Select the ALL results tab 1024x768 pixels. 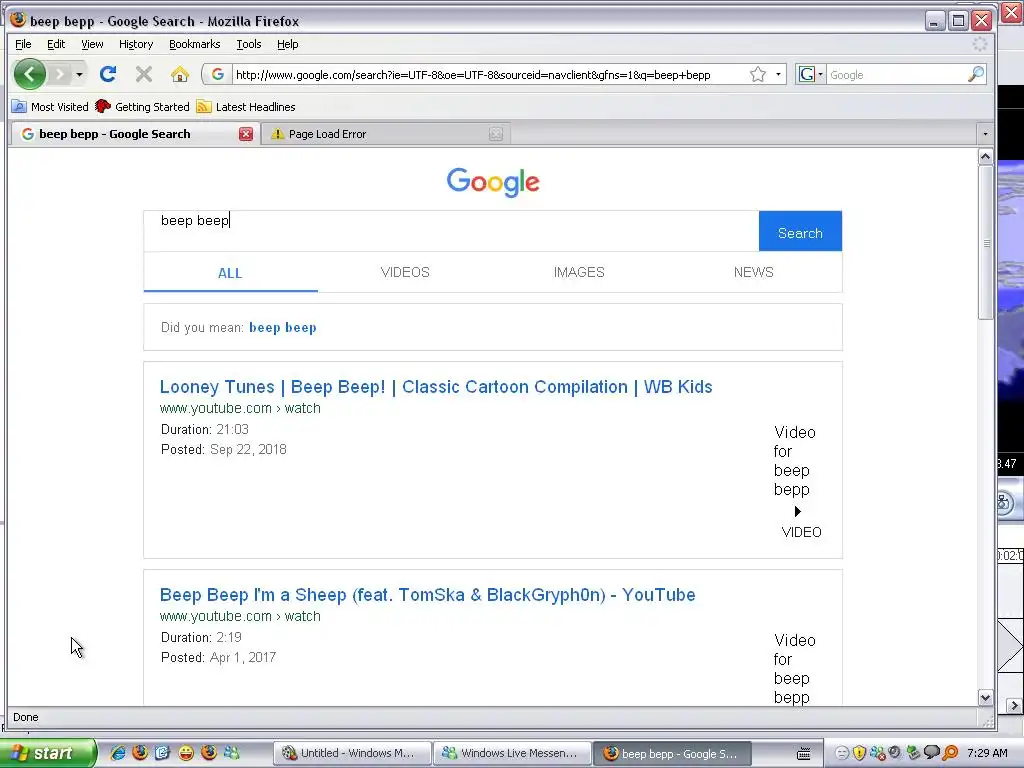pyautogui.click(x=230, y=273)
